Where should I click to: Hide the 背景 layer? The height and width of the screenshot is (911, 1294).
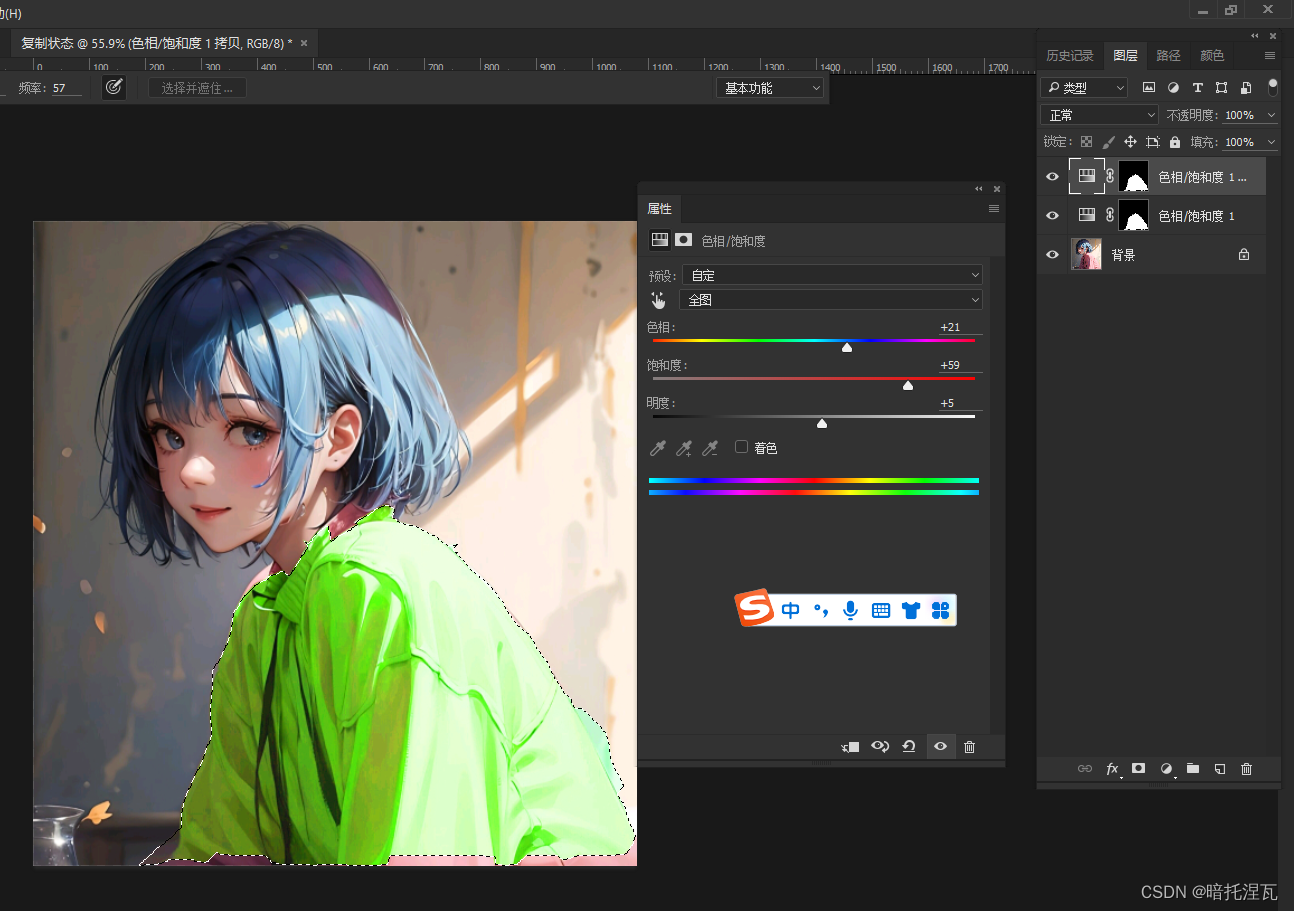[1052, 255]
